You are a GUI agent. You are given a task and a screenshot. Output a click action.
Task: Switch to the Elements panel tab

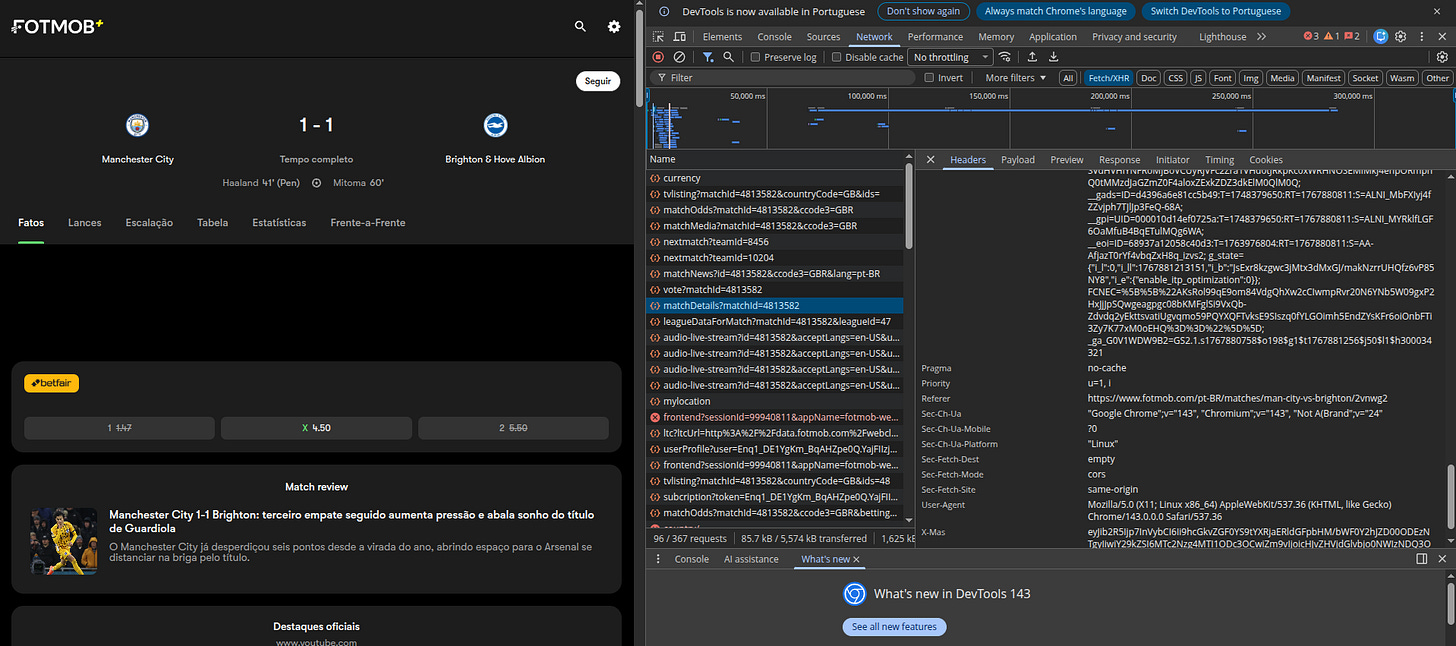click(x=722, y=37)
